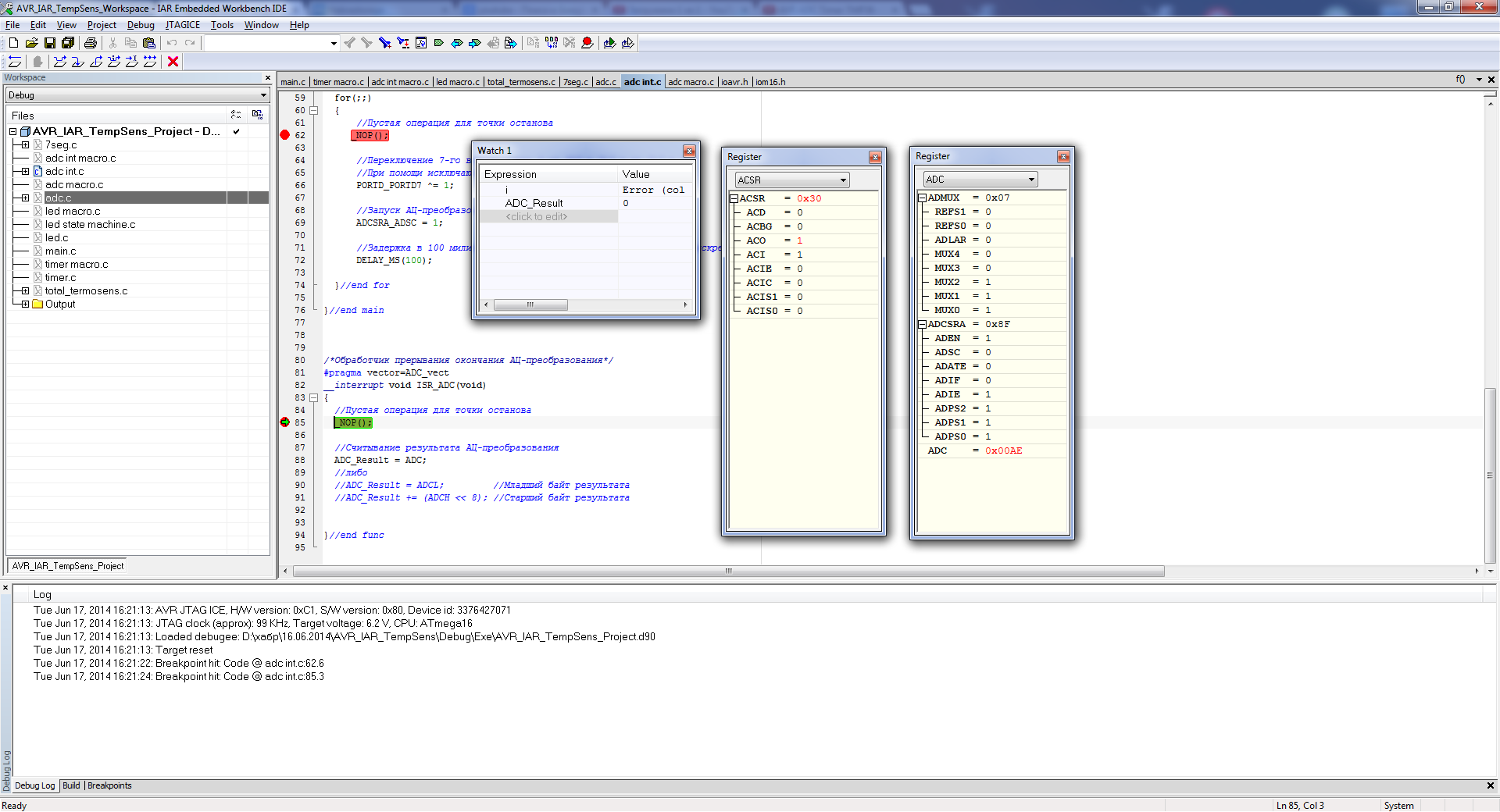
Task: Click the Watch 1 horizontal scrollbar thumb
Action: click(x=530, y=304)
